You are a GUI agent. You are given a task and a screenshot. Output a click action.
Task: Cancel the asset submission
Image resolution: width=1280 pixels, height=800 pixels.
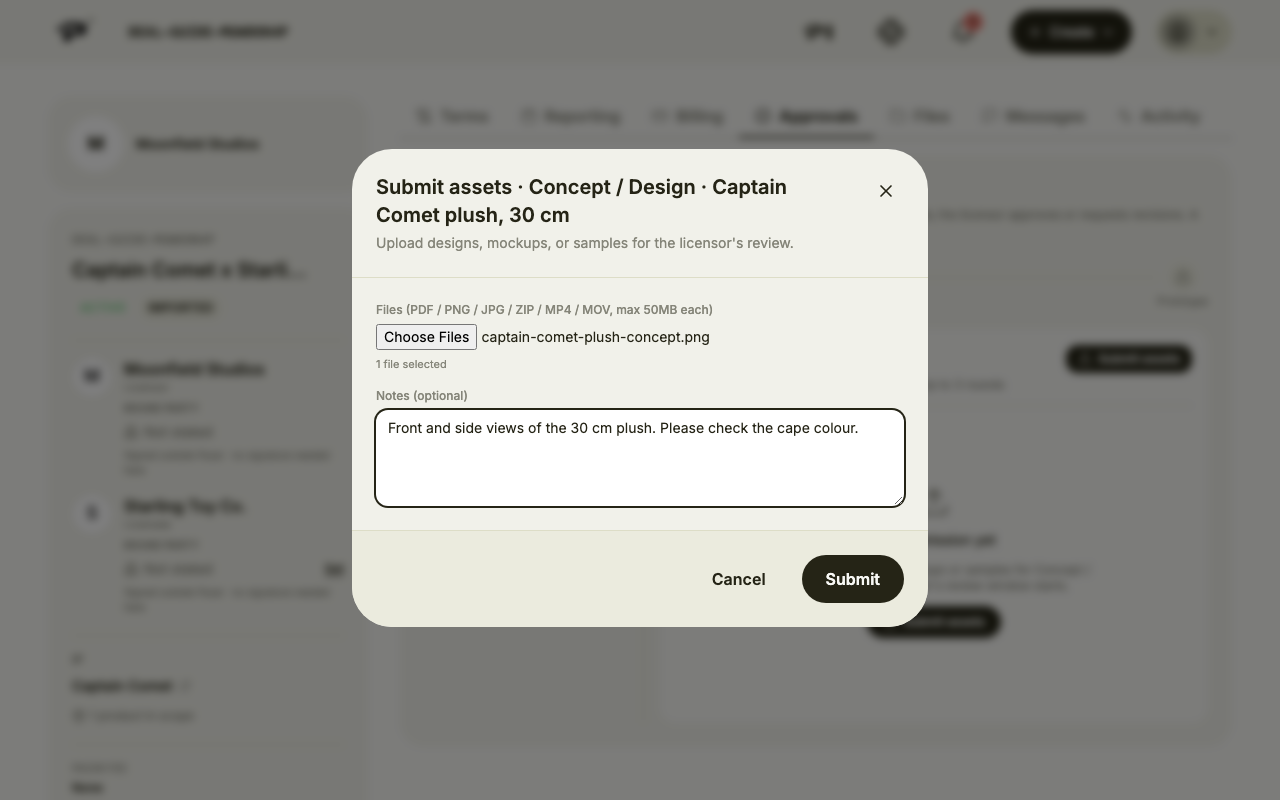click(x=739, y=579)
